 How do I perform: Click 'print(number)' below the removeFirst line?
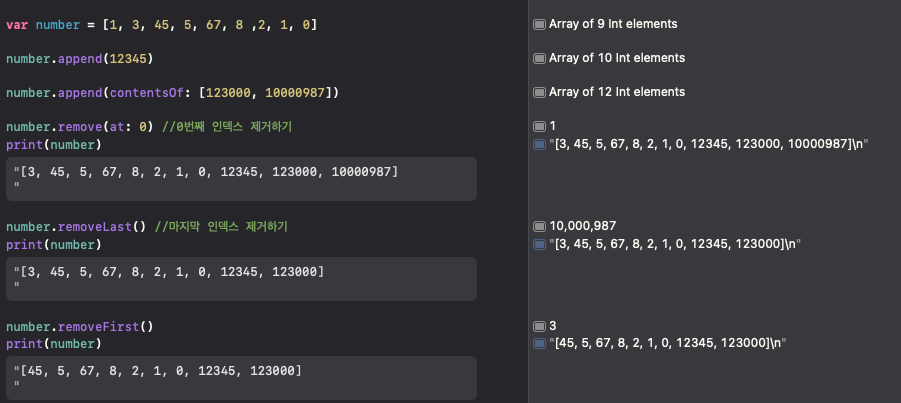click(54, 344)
